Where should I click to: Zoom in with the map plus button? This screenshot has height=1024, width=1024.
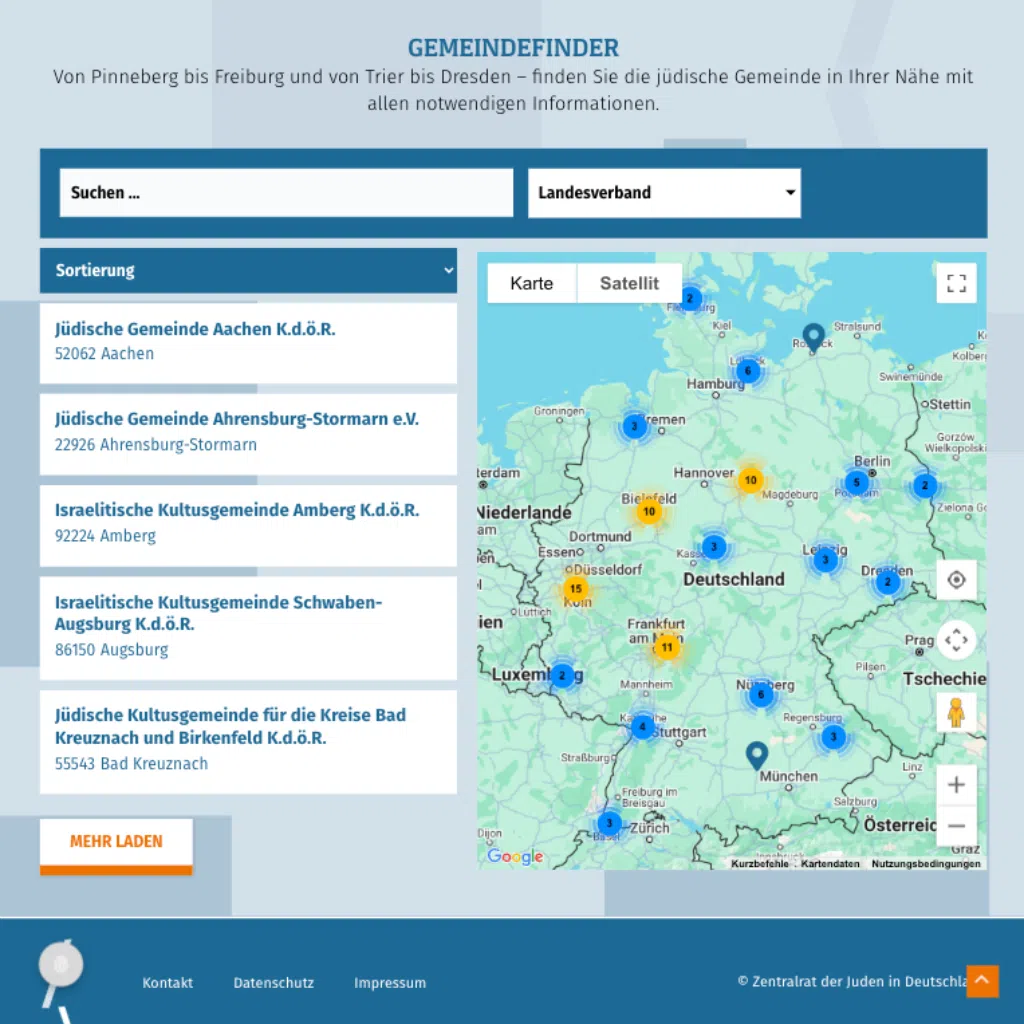[x=956, y=785]
